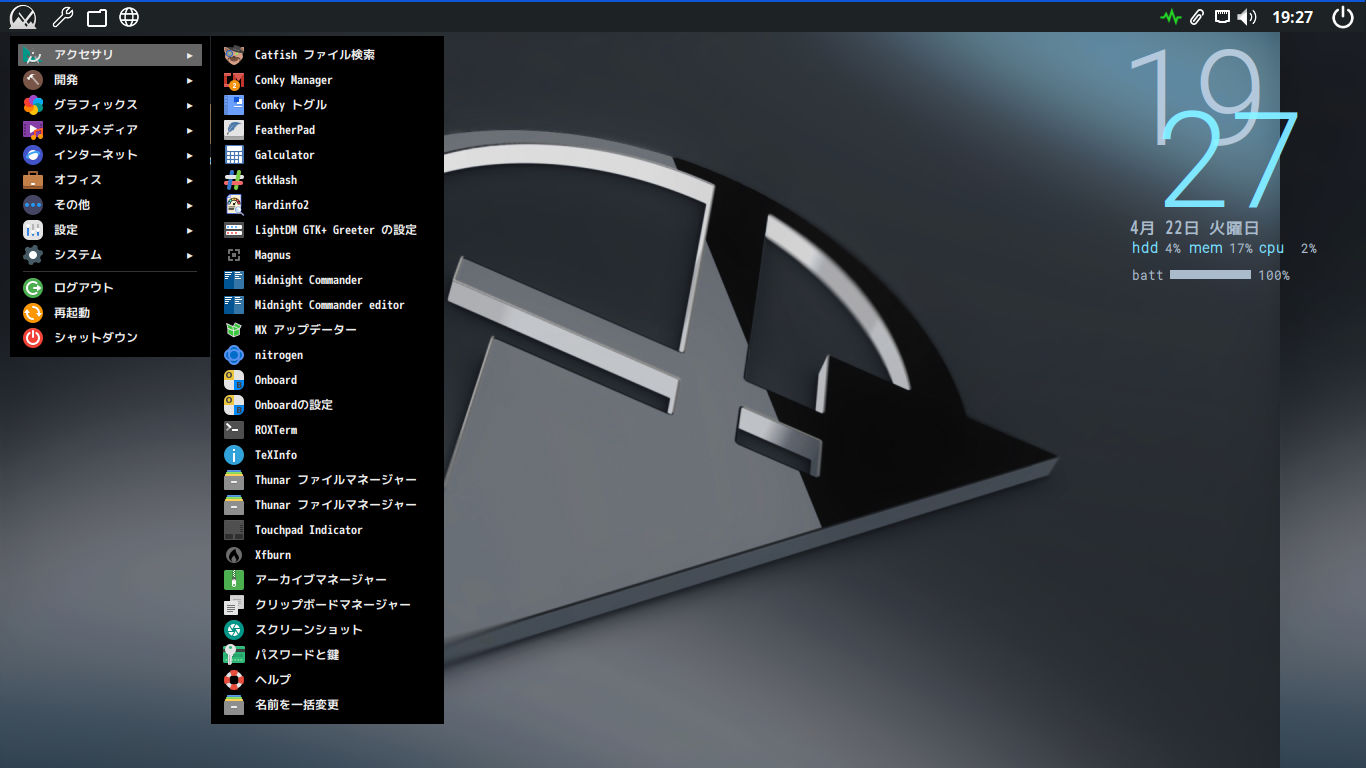Open ROXTerm from the terminal icon

pos(234,430)
